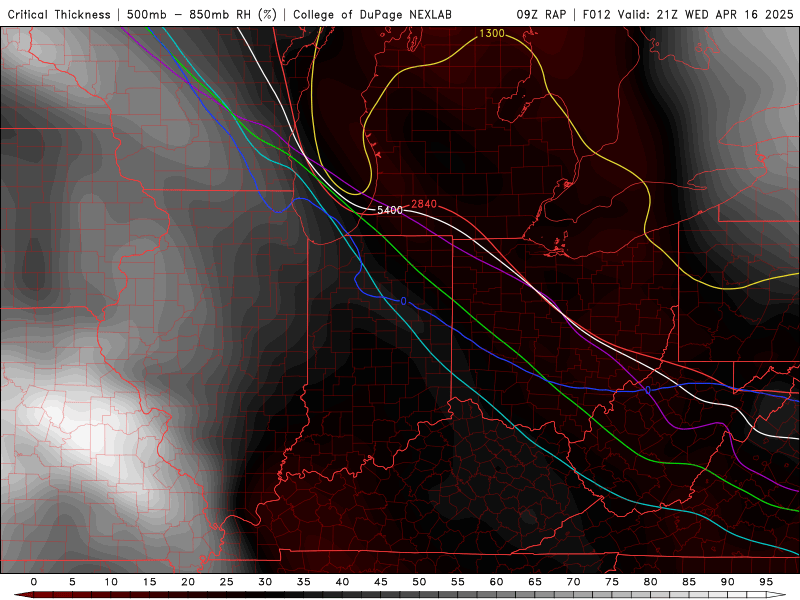Click the blue "0" contour label inside Indiana

pos(404,301)
